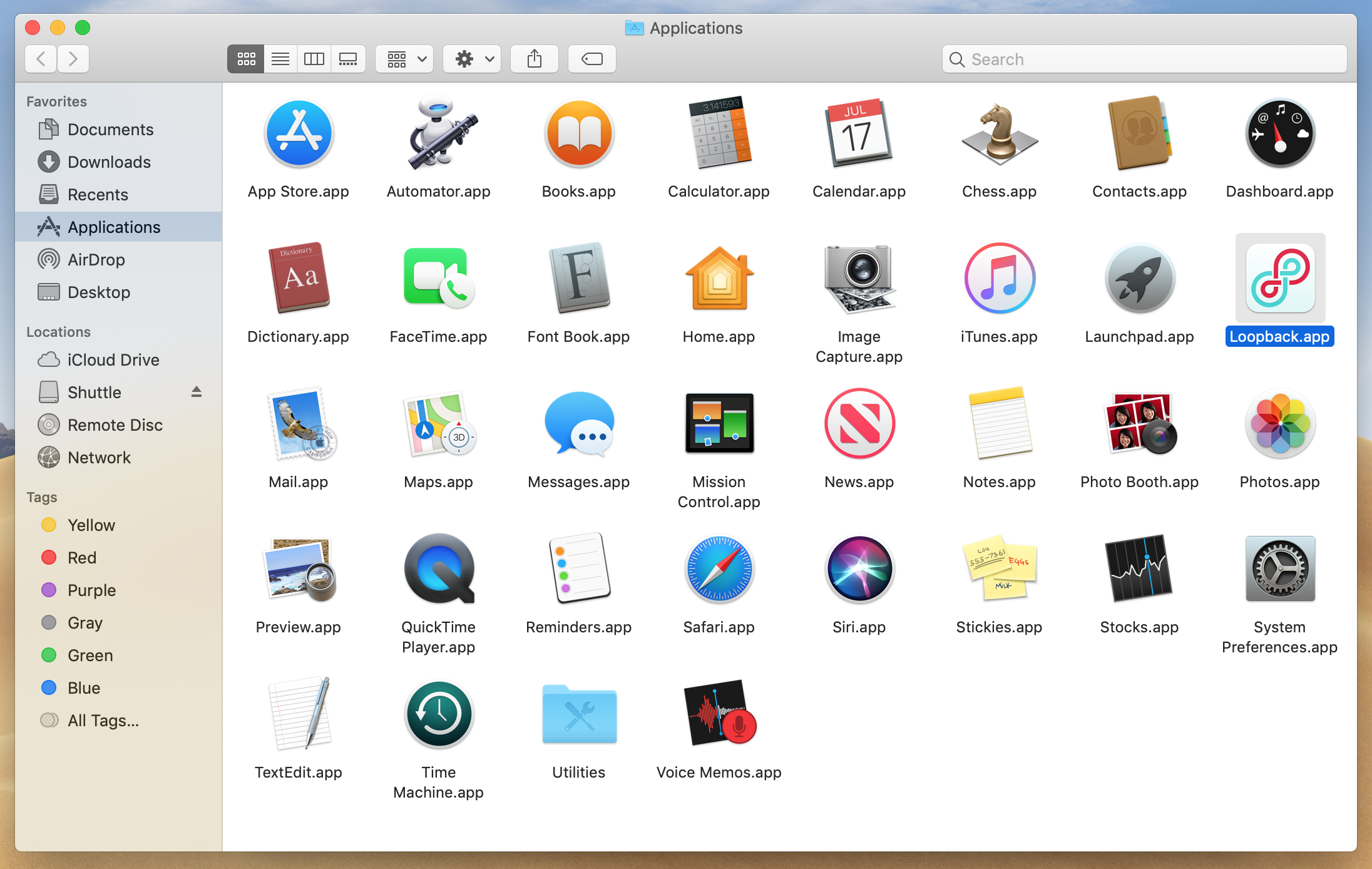Go forward with the right arrow

(x=73, y=59)
